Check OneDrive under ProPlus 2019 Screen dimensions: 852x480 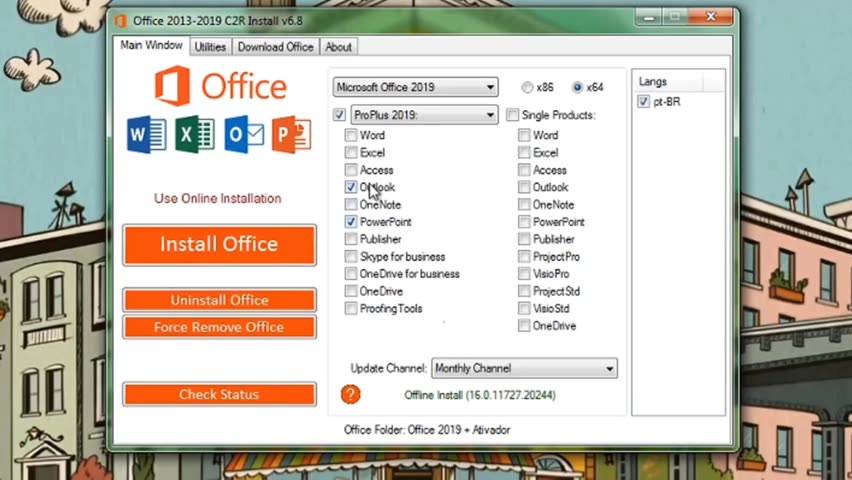pos(351,291)
